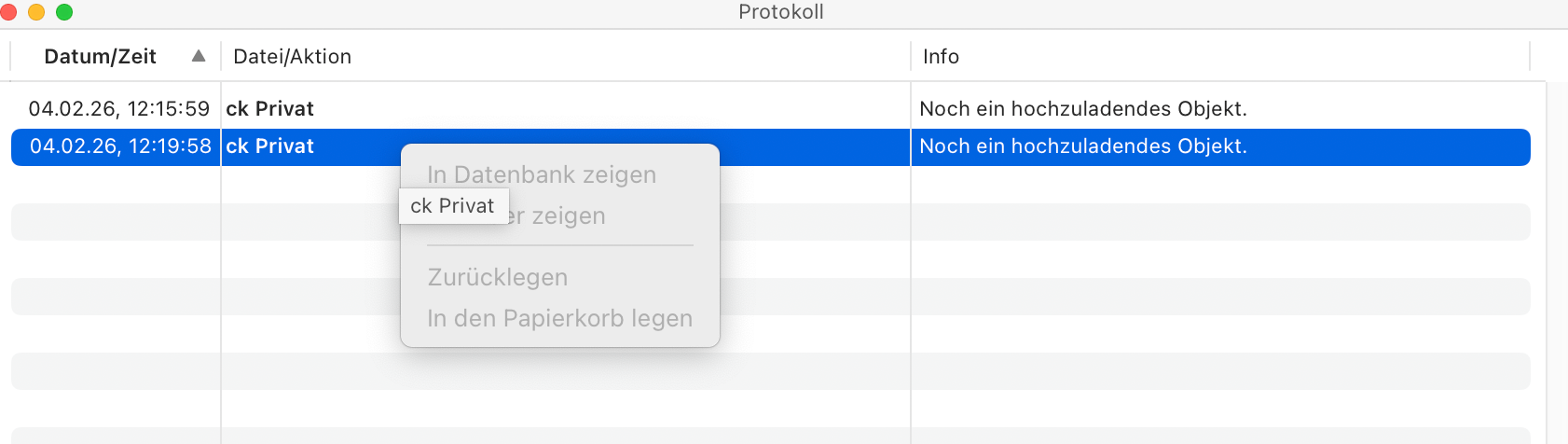Click "ck Privat" in the highlighted row

click(269, 146)
